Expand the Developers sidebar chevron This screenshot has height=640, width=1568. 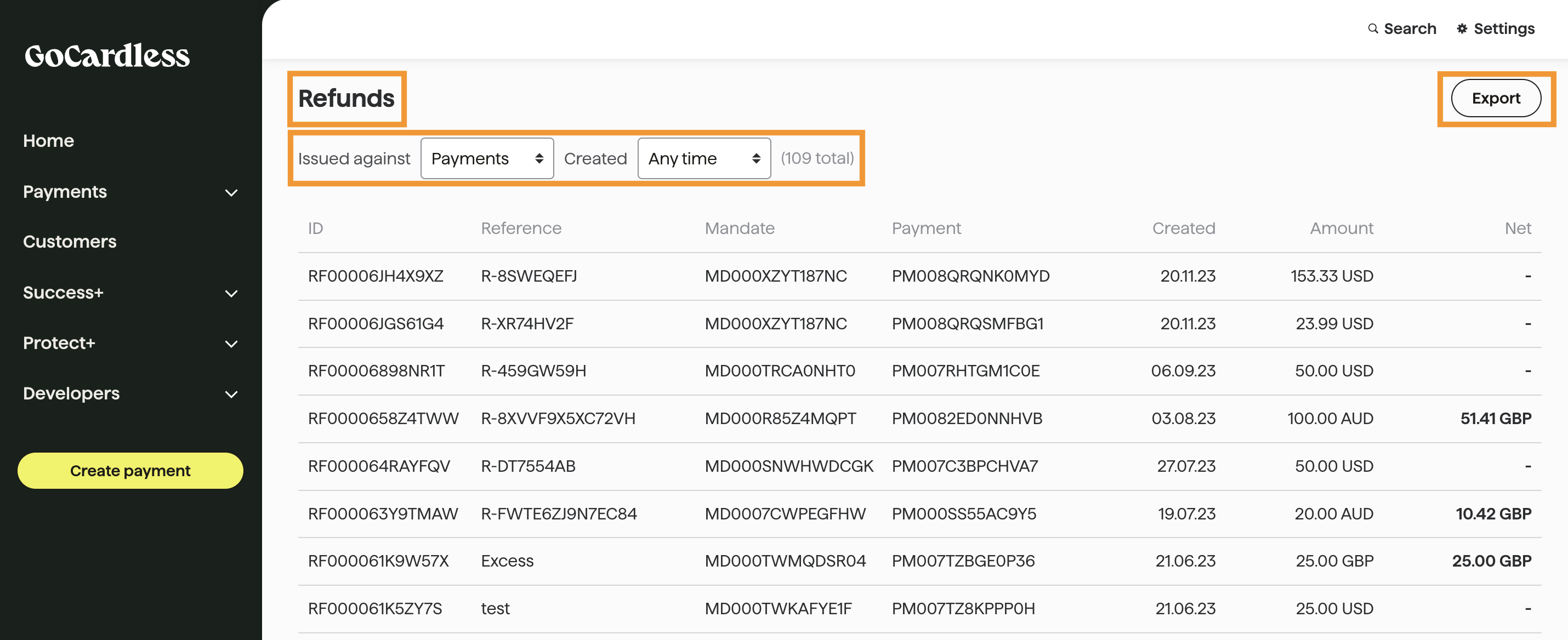point(231,394)
